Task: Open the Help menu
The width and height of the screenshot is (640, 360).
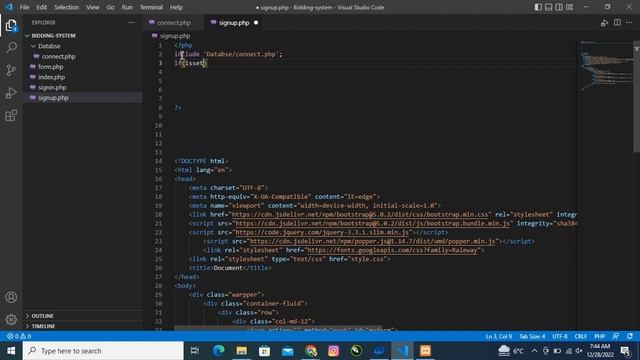Action: click(x=176, y=7)
